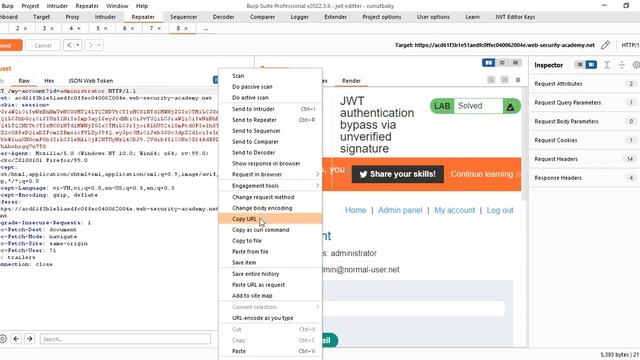Select top-bottom layout view icon
Screen dimensions: 640x360
click(x=502, y=62)
